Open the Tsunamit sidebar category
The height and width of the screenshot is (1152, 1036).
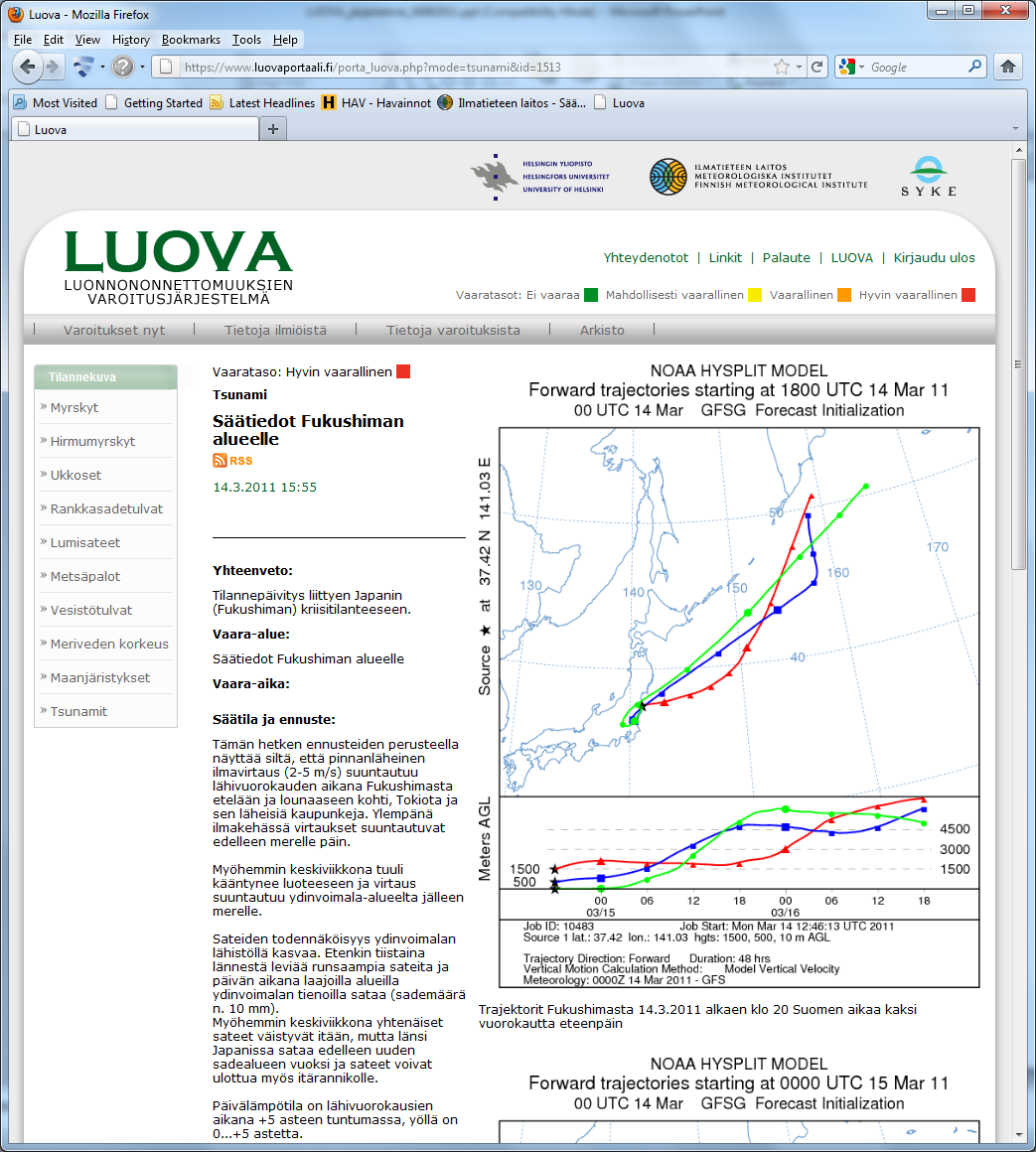tap(78, 712)
